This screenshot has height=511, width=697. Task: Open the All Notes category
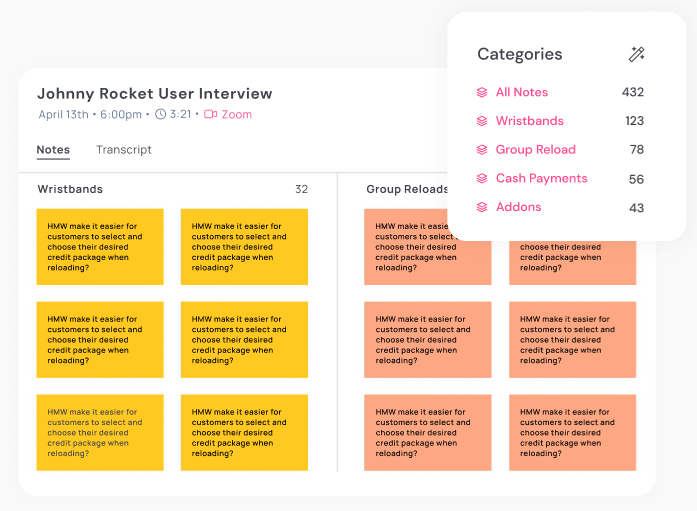(522, 92)
